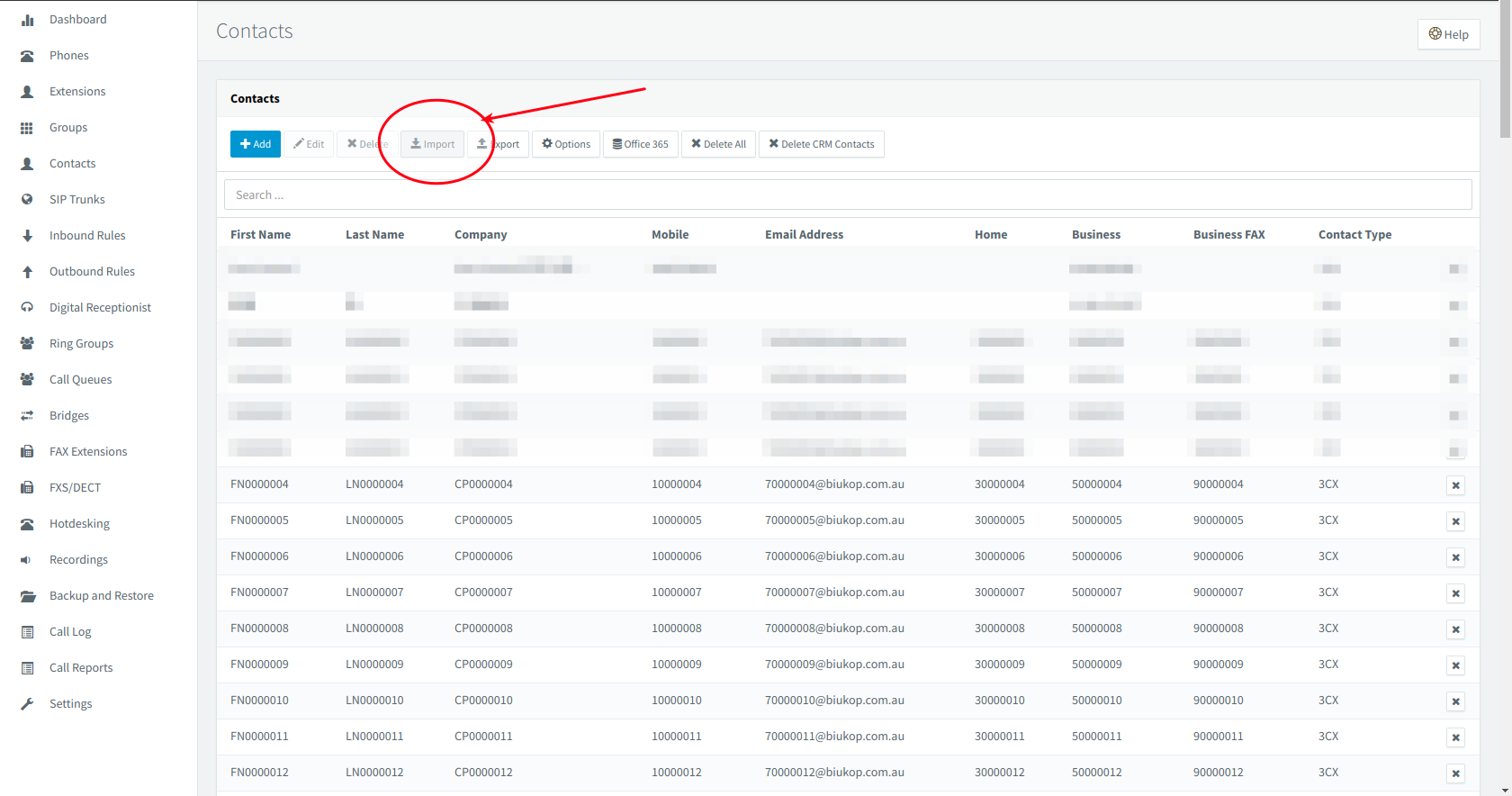The width and height of the screenshot is (1512, 796).
Task: Open the Help button
Action: coord(1448,34)
